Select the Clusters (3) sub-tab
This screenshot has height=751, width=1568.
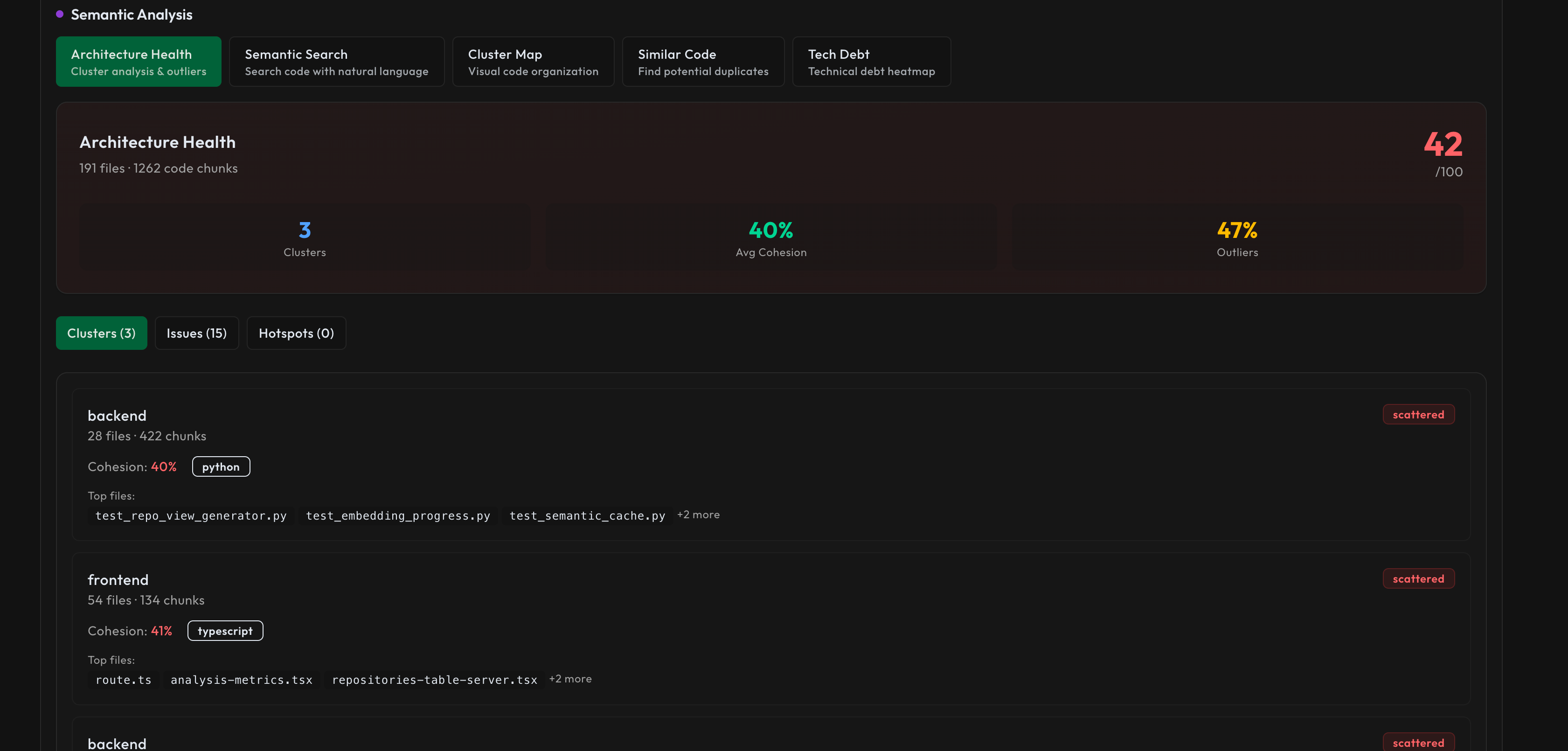click(x=101, y=333)
